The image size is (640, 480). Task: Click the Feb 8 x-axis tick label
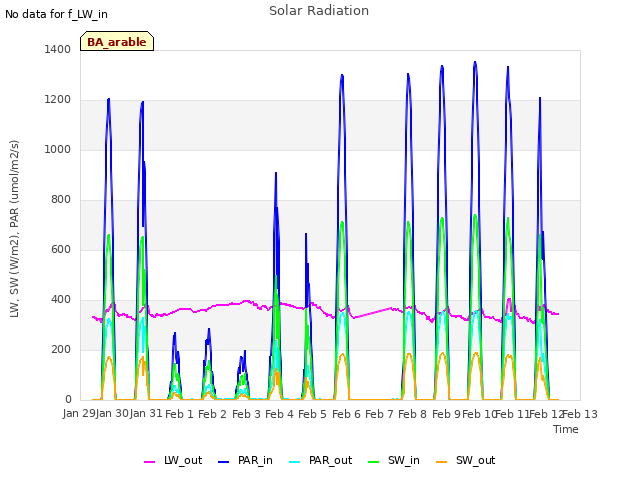(x=412, y=414)
